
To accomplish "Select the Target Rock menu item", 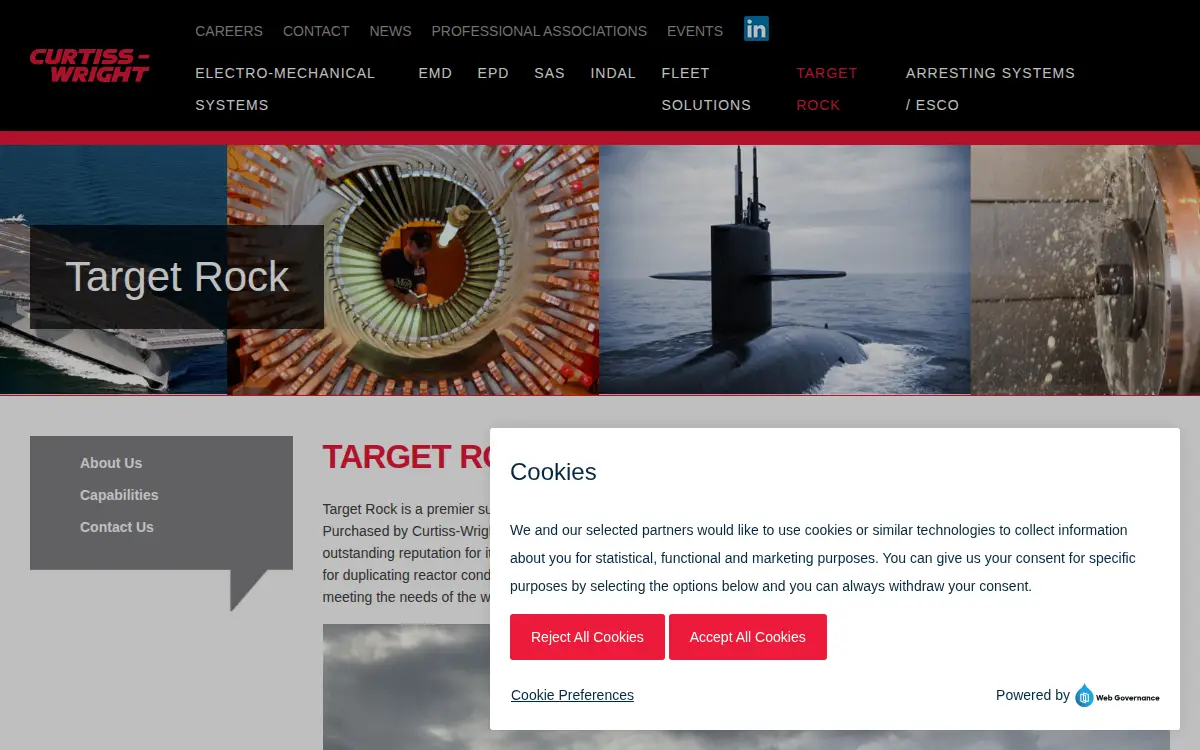I will (827, 89).
